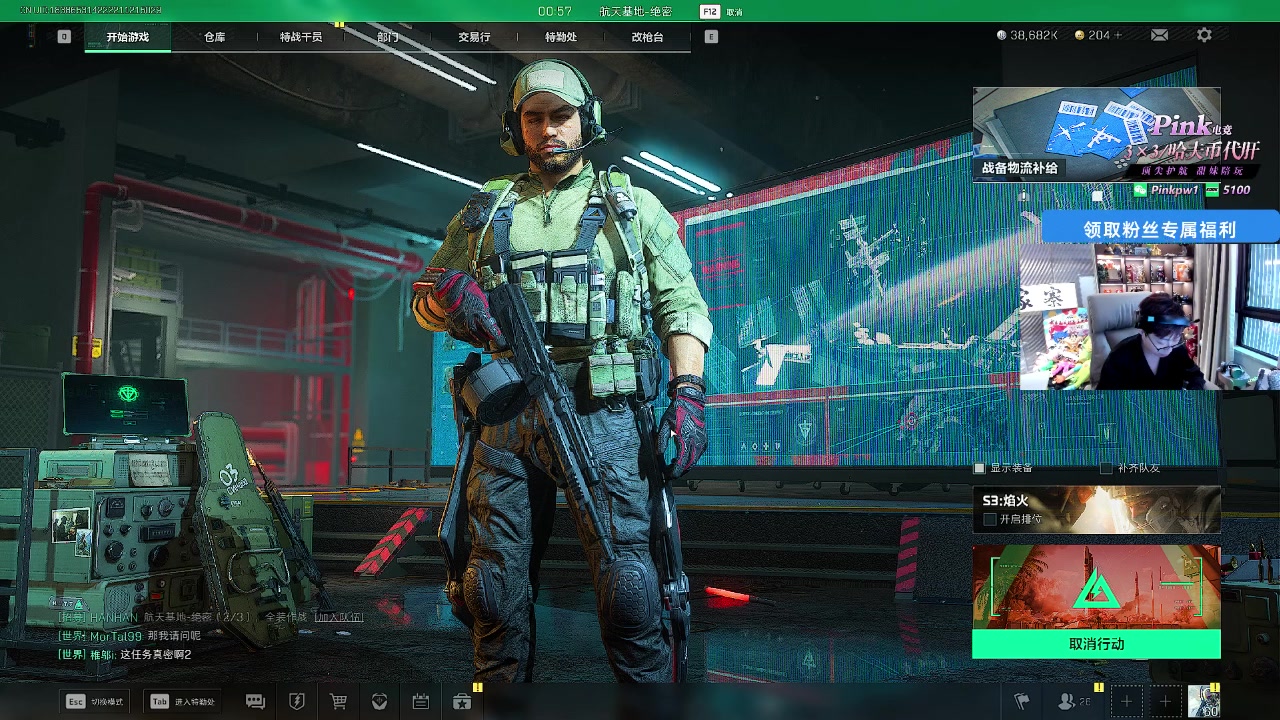
Task: Switch to the 交易行 tab
Action: (474, 37)
